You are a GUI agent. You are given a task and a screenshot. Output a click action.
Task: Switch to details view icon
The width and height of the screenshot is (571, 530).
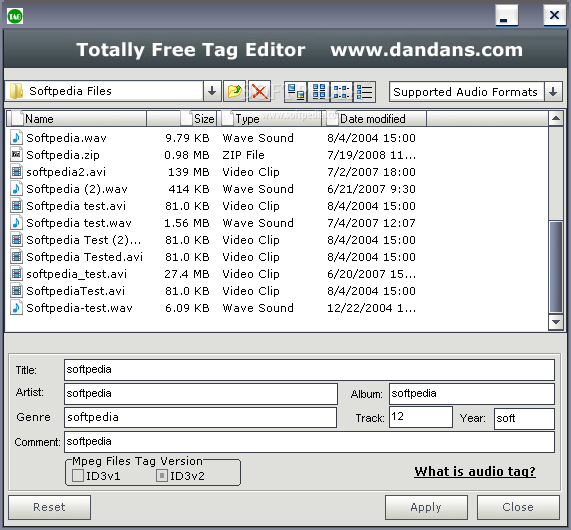[364, 91]
